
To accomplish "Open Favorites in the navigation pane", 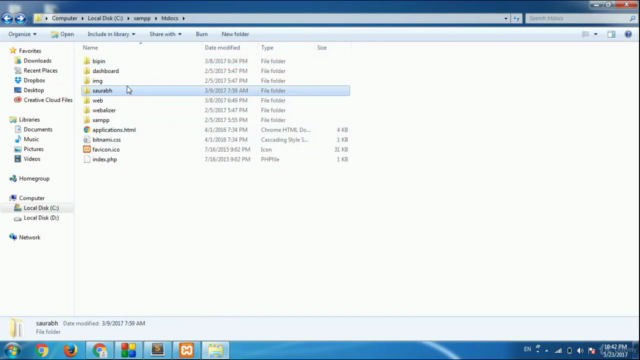I will pos(30,51).
